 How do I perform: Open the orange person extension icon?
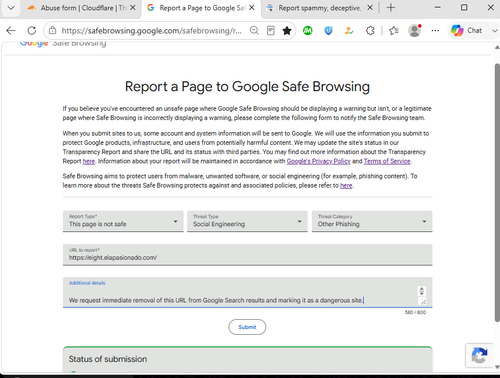coord(349,31)
